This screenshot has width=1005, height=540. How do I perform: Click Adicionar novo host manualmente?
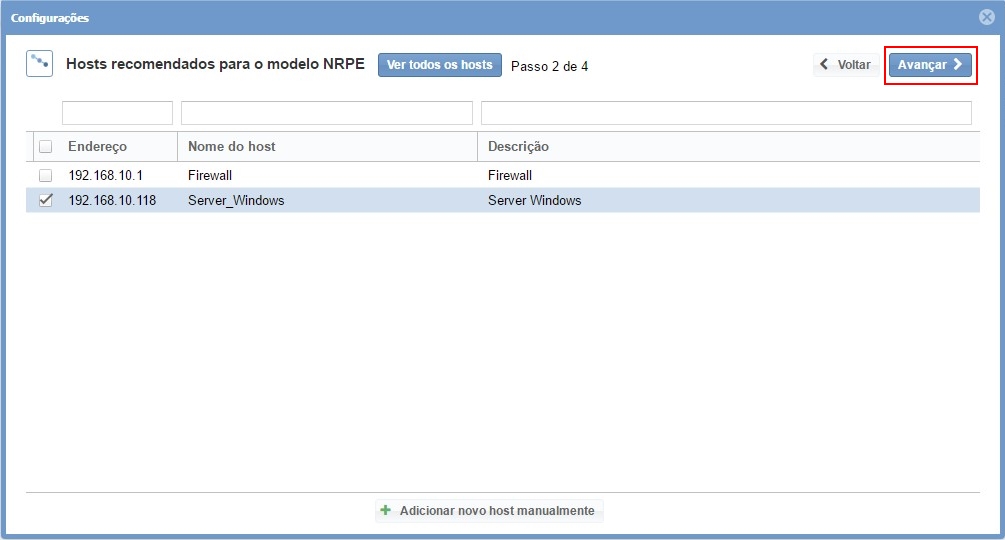pyautogui.click(x=496, y=511)
